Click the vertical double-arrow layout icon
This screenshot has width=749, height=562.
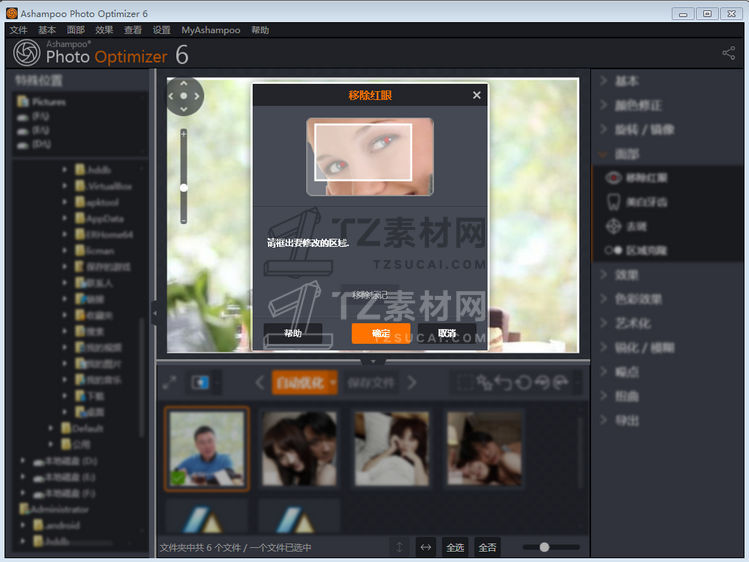(x=399, y=547)
